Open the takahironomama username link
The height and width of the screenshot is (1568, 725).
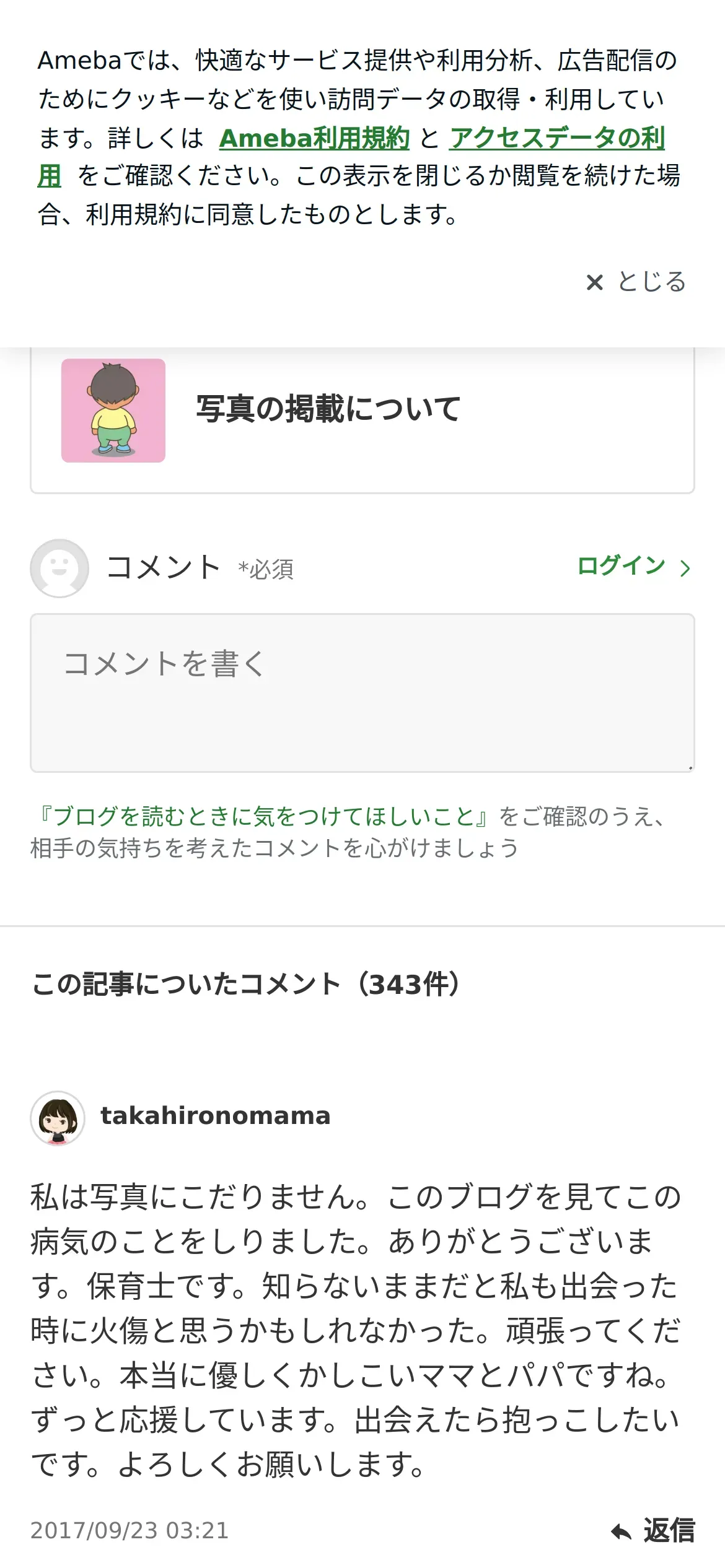click(x=216, y=1116)
